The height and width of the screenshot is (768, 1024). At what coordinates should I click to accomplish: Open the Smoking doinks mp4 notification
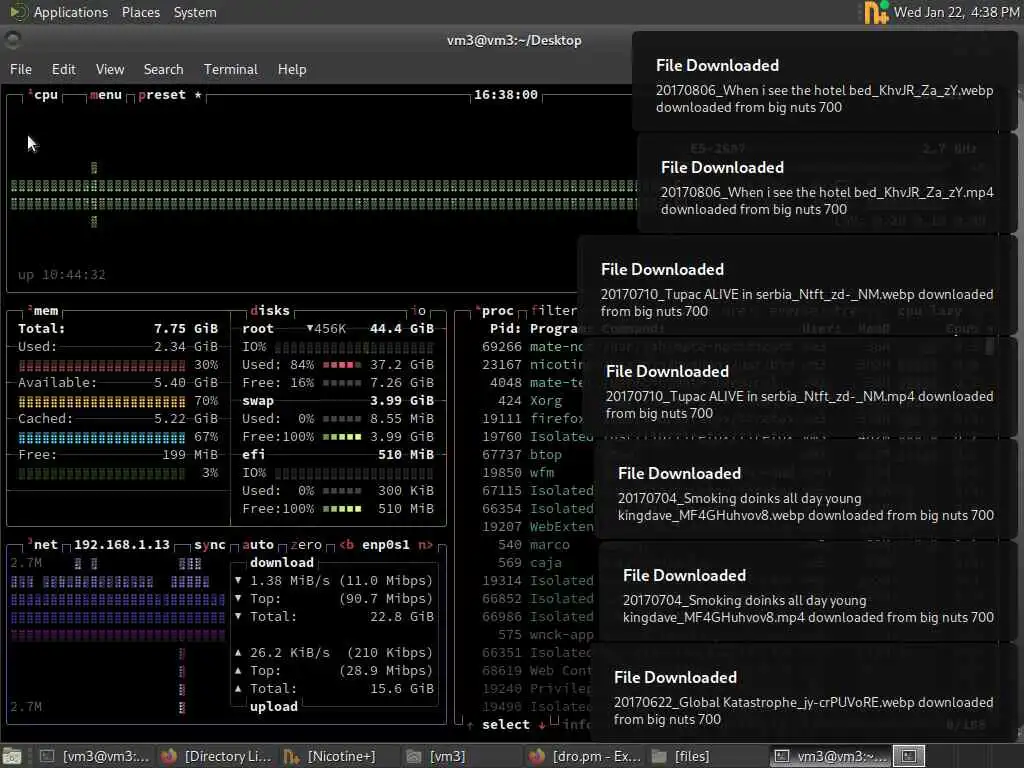point(808,592)
